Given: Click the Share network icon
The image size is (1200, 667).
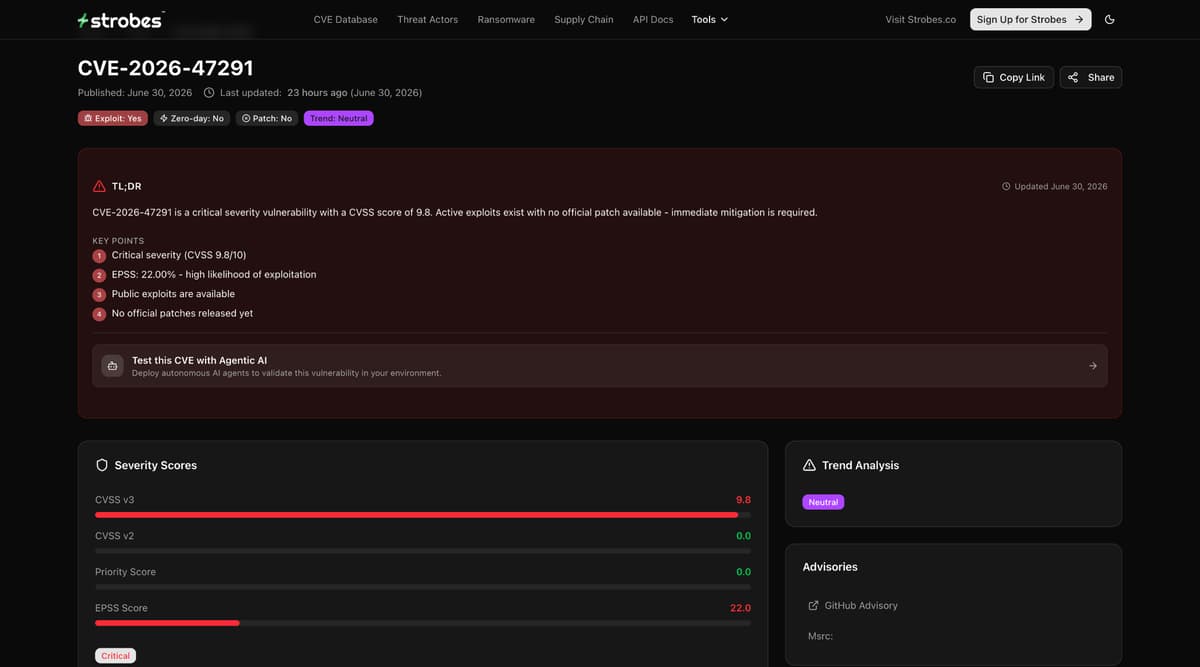Looking at the screenshot, I should click(x=1073, y=77).
